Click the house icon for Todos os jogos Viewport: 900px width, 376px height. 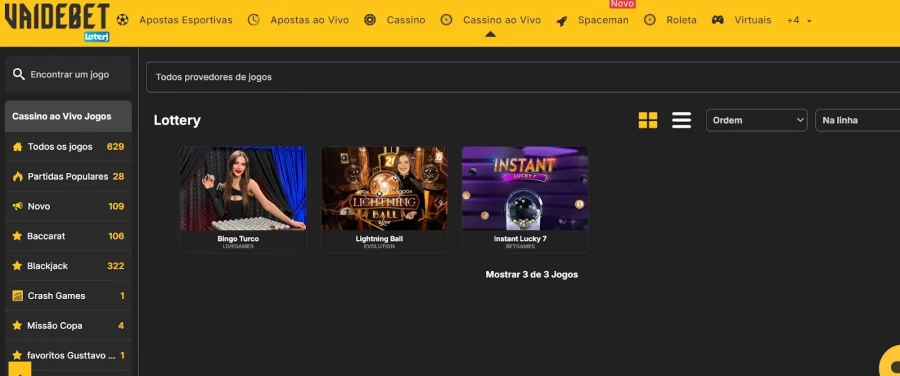(x=18, y=146)
